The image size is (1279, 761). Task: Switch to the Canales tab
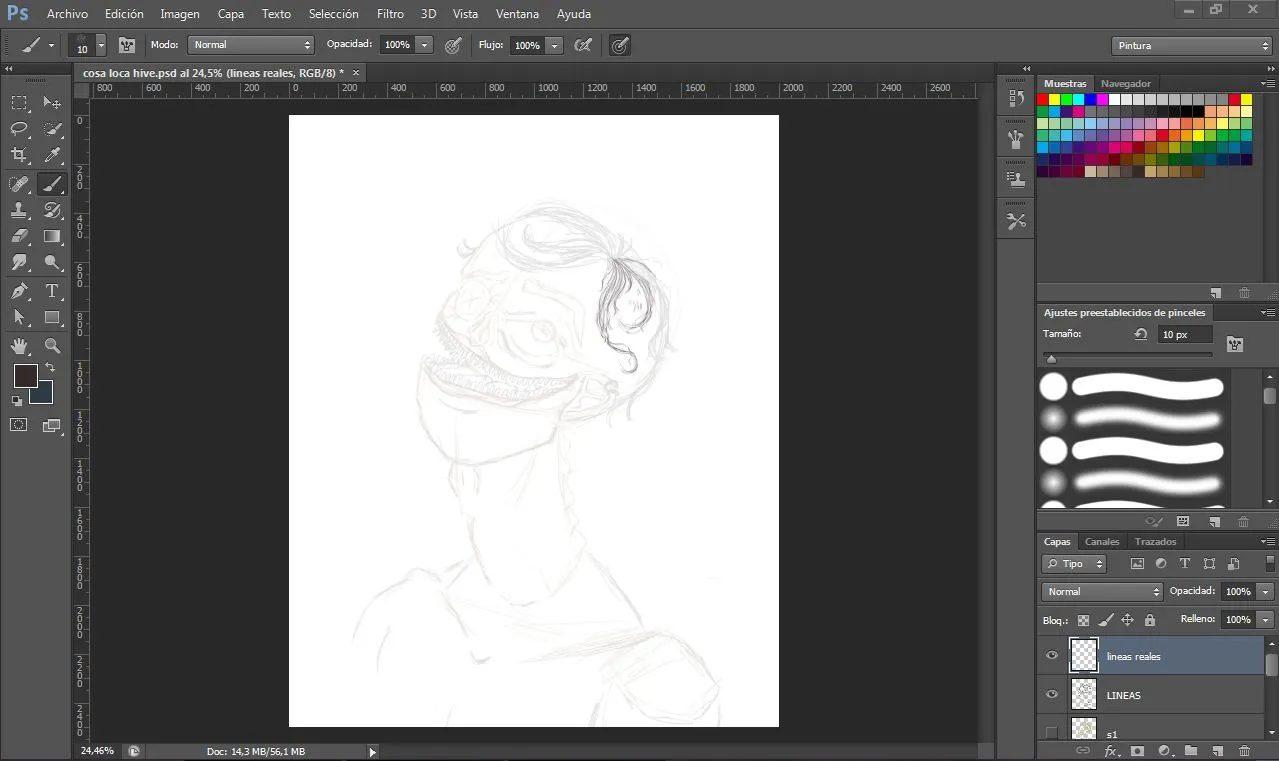pyautogui.click(x=1102, y=542)
